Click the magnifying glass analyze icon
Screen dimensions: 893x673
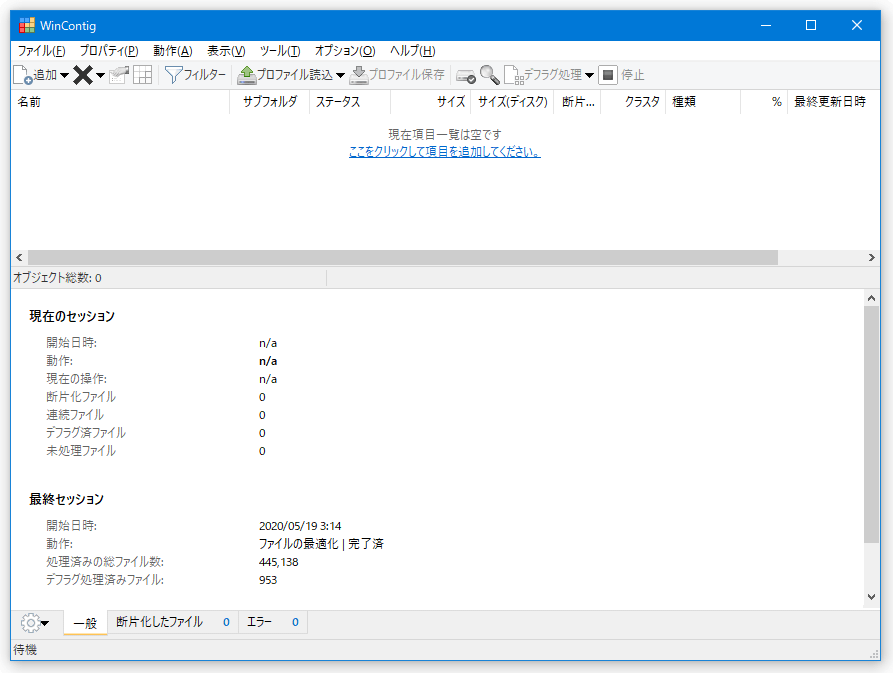489,75
